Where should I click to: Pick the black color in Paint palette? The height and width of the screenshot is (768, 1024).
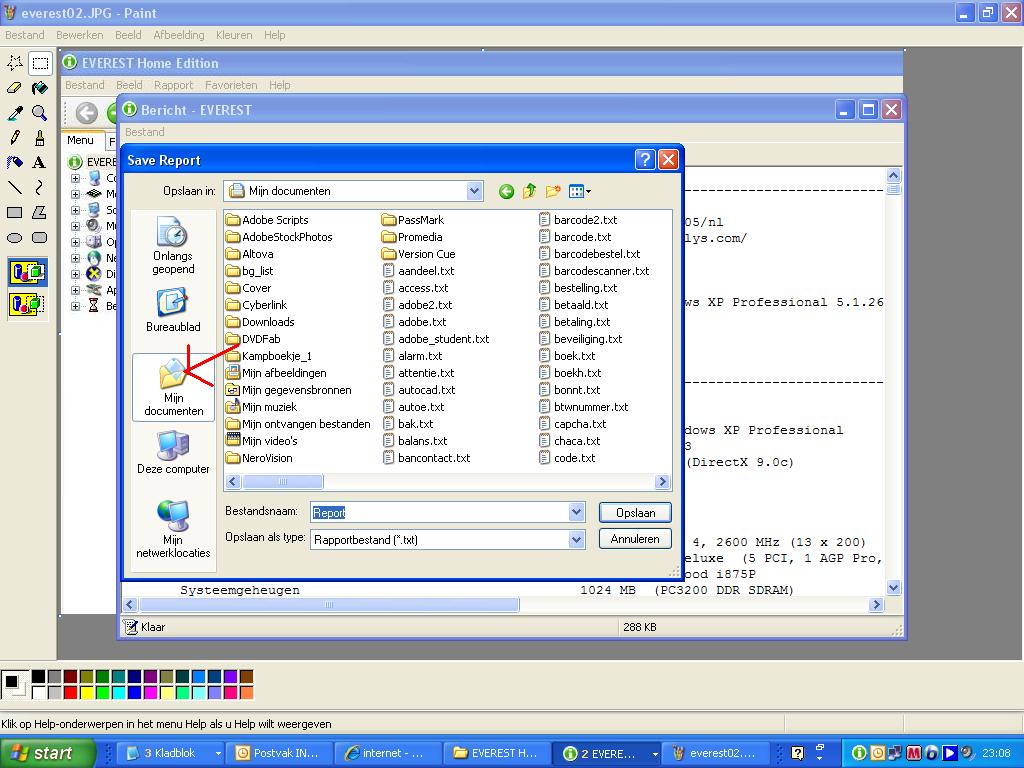(39, 677)
